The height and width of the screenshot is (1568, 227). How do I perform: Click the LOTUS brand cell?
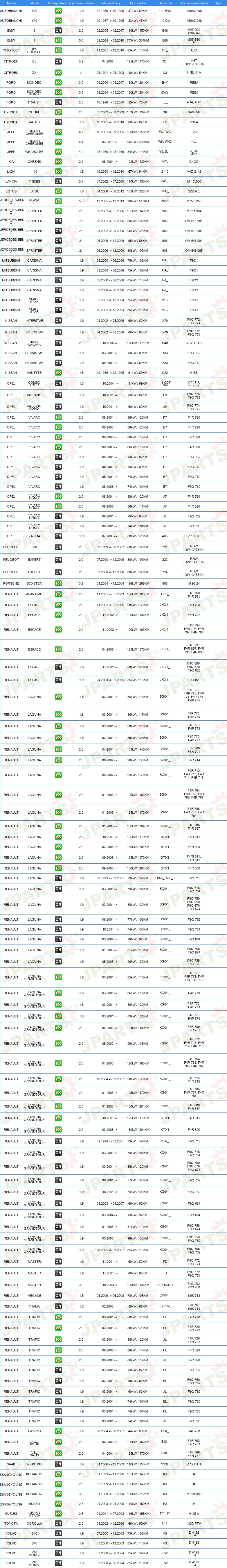[x=11, y=191]
